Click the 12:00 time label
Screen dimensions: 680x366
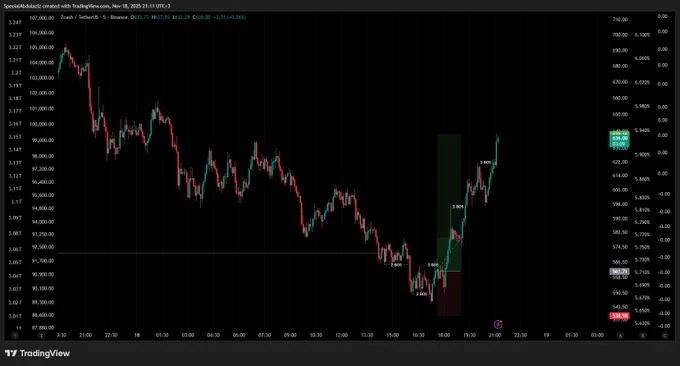[341, 335]
